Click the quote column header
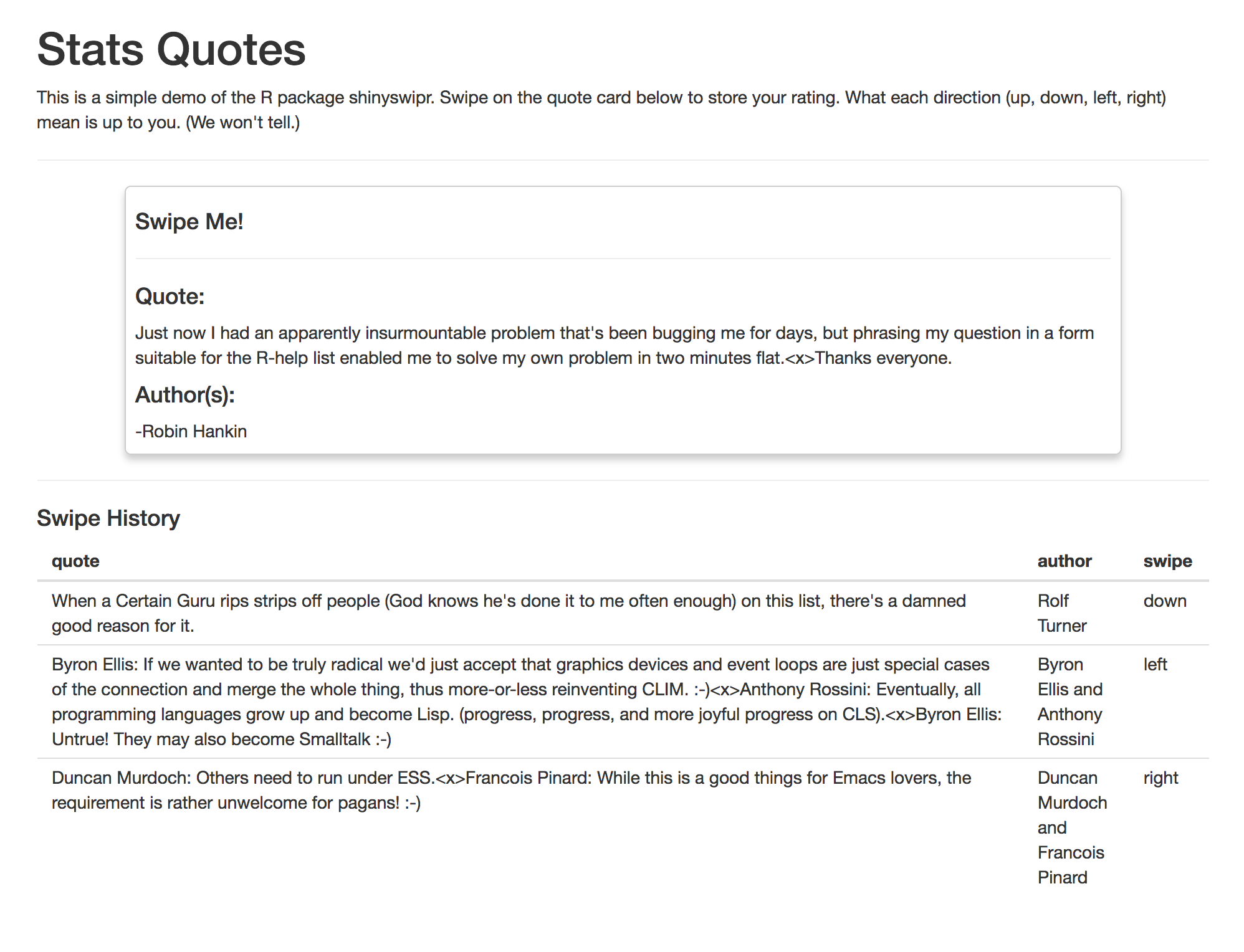Screen dimensions: 1244x952 click(x=75, y=561)
